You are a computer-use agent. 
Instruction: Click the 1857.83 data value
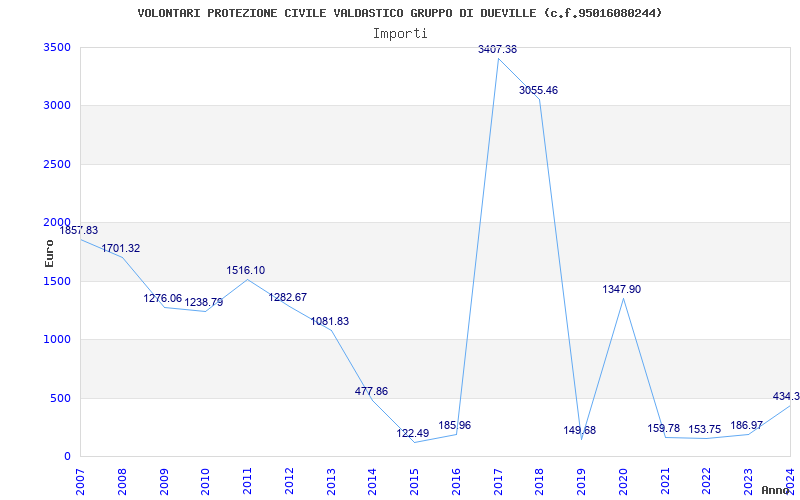79,231
